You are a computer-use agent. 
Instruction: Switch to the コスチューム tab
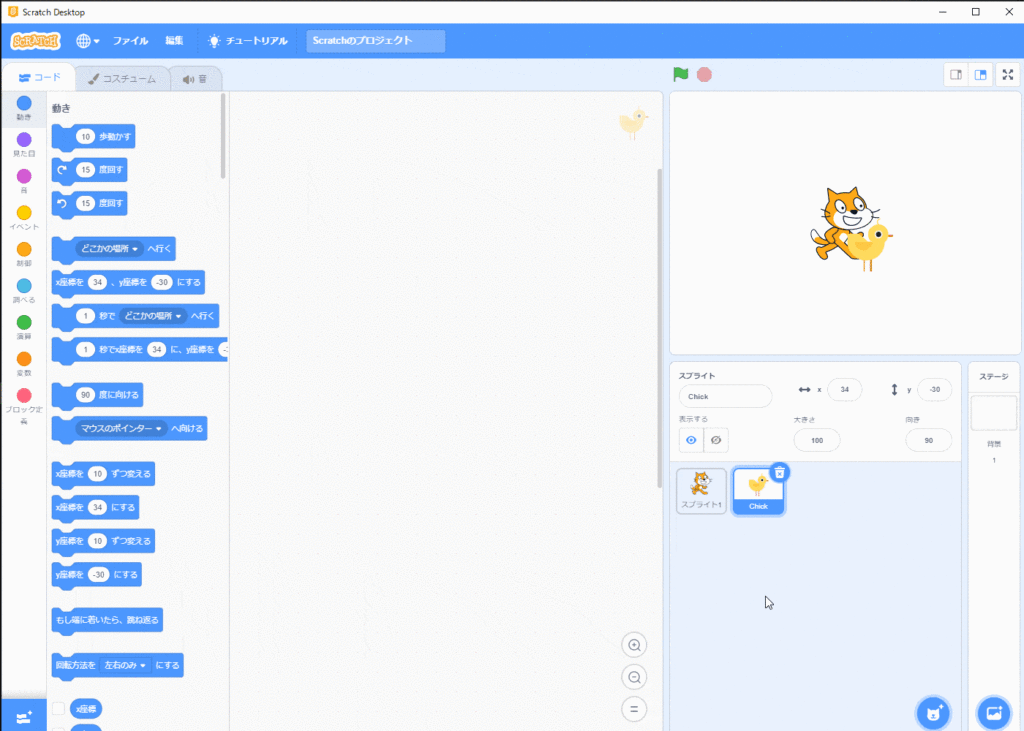(x=122, y=79)
